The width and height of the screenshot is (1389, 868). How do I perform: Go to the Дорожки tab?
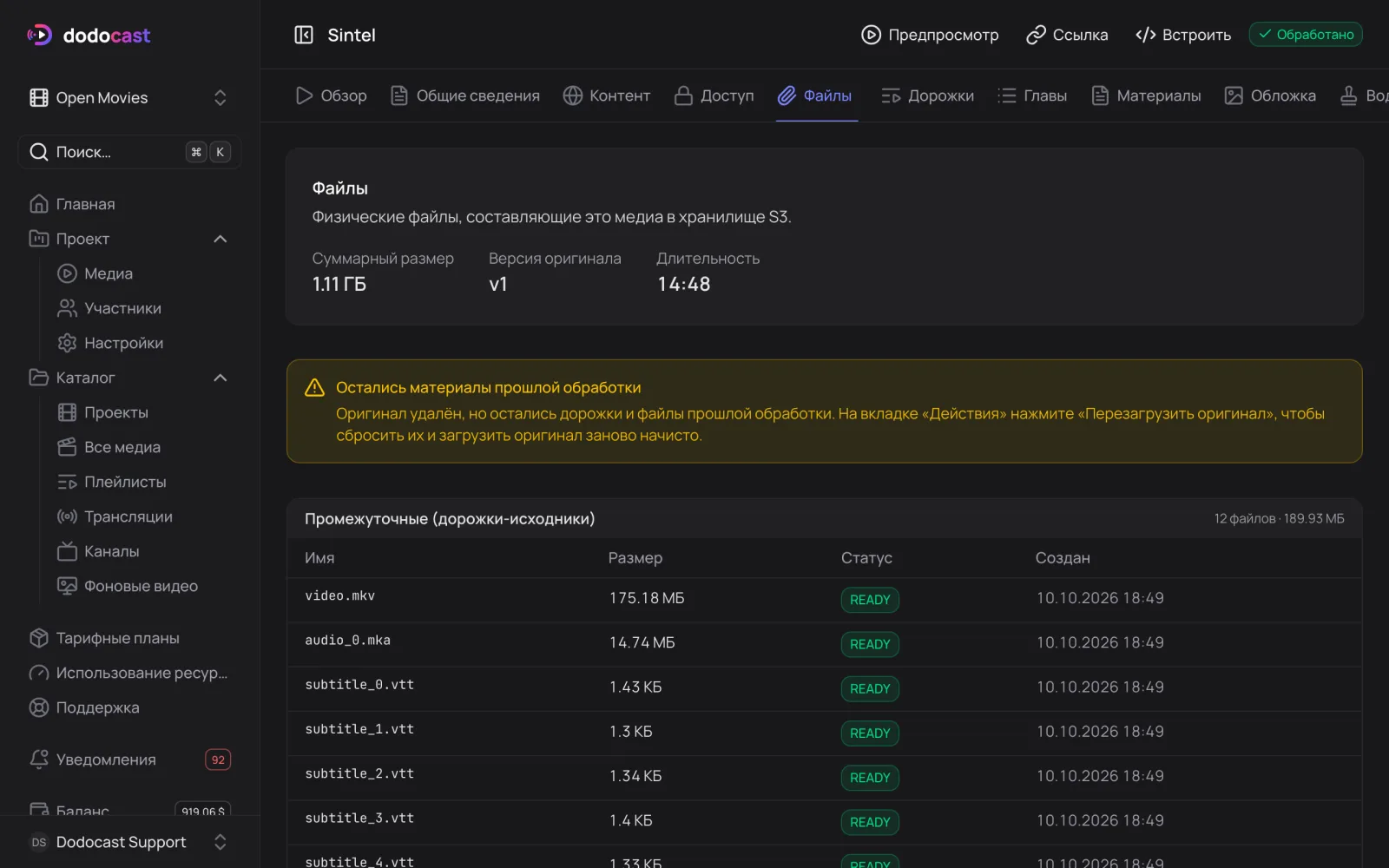pos(927,95)
